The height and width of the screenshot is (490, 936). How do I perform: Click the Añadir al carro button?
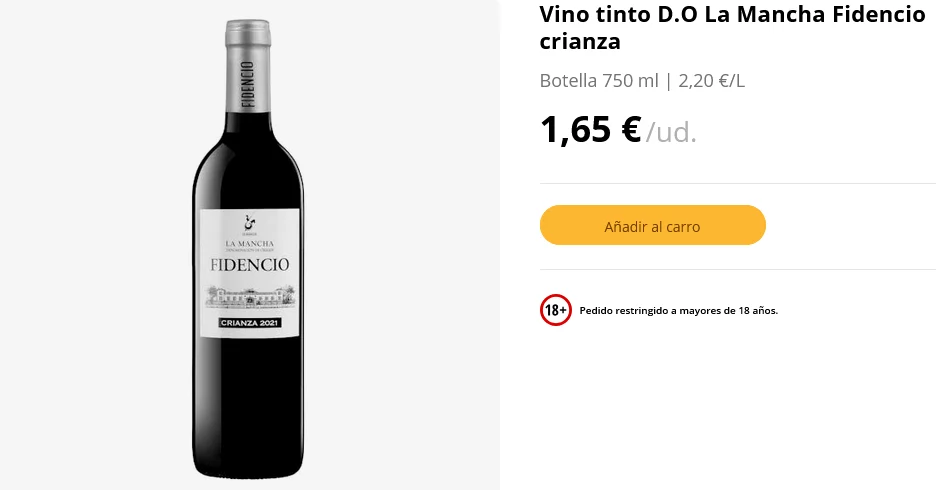652,226
